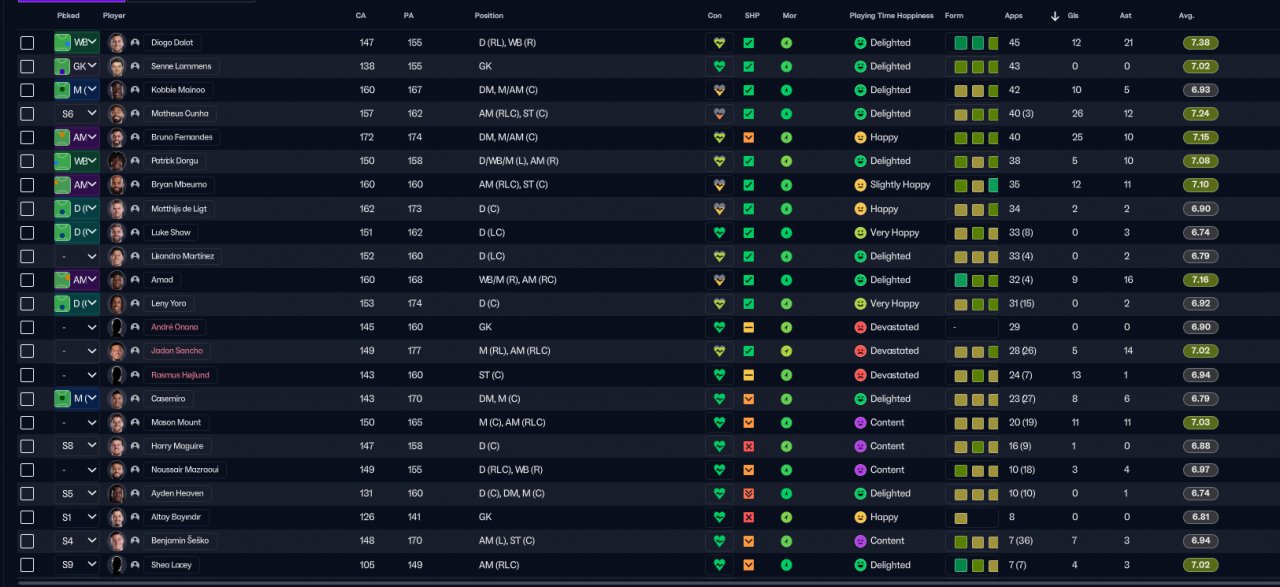The height and width of the screenshot is (587, 1280).
Task: Click Bryan Mbeumo's slightly happy face icon
Action: tap(860, 185)
